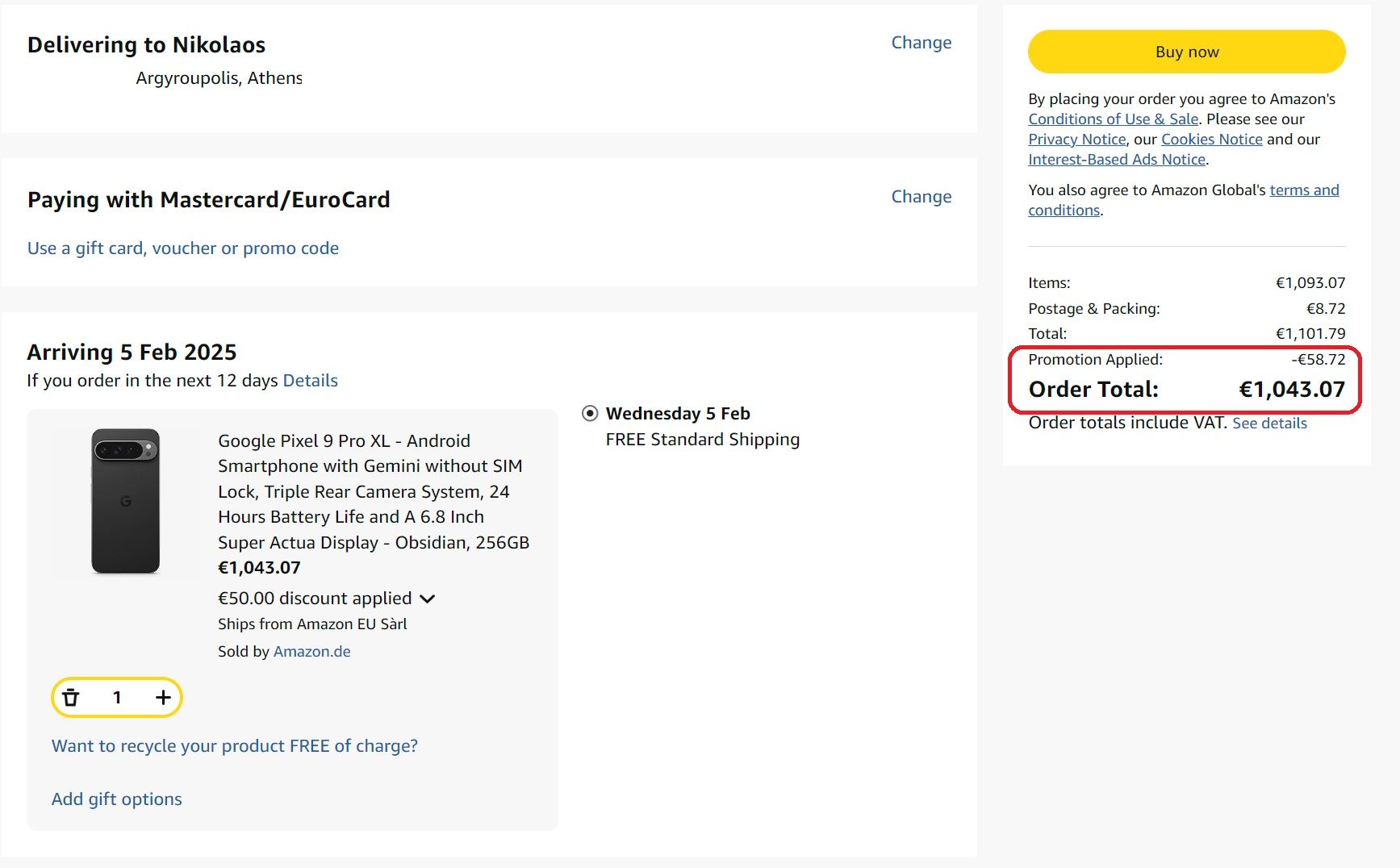Open Conditions of Use & Sale
Viewport: 1400px width, 868px height.
pyautogui.click(x=1114, y=119)
